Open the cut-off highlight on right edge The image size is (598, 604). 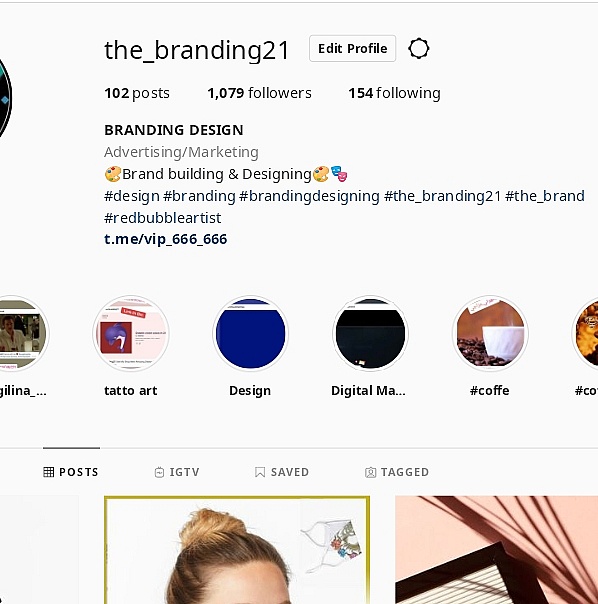tap(585, 333)
